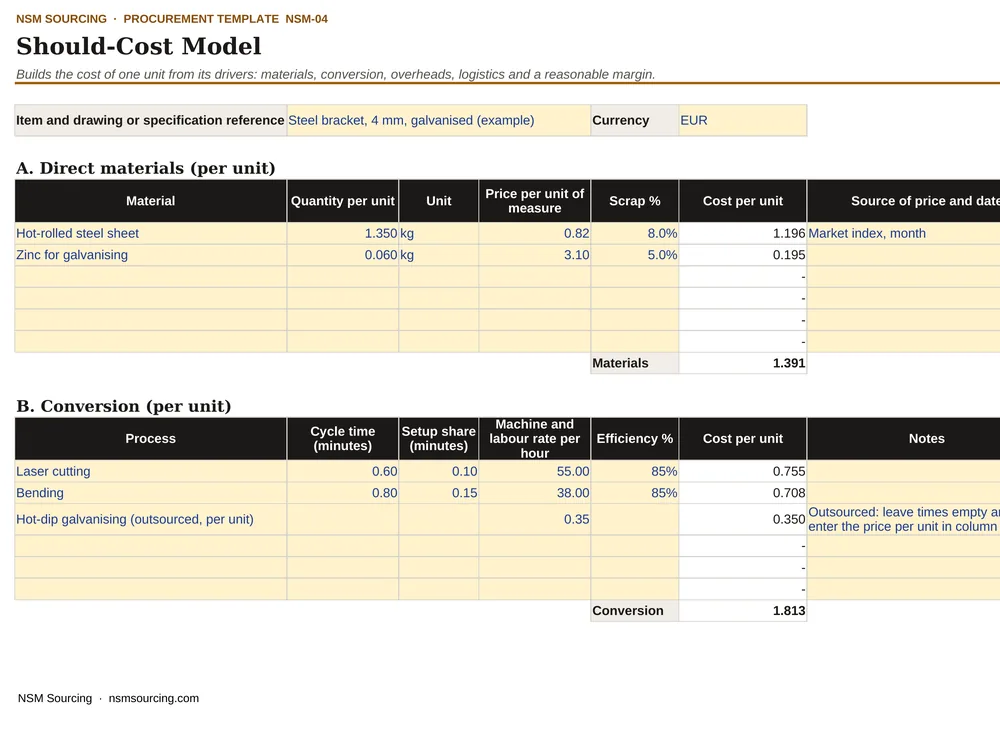
Task: Click the 'Currency' label cell
Action: 635,121
